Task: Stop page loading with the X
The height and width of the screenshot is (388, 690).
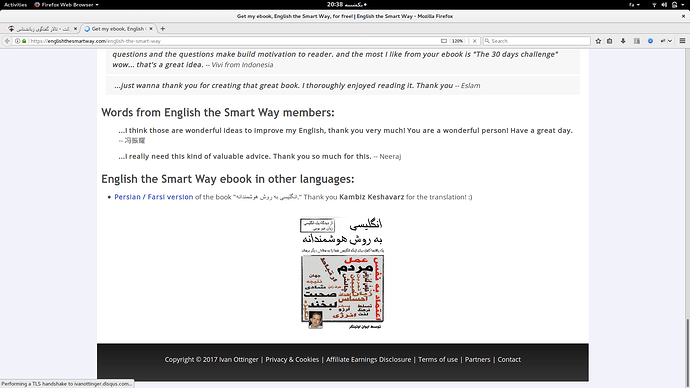Action: pyautogui.click(x=474, y=41)
